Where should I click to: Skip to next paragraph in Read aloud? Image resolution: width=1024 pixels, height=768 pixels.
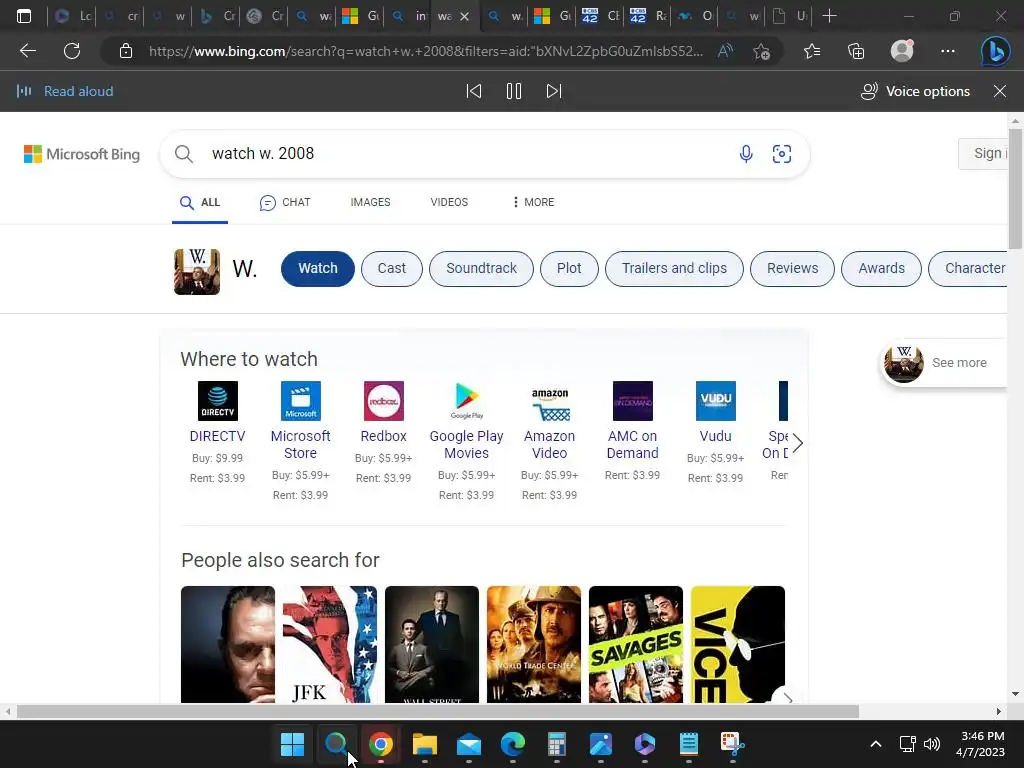pos(554,91)
